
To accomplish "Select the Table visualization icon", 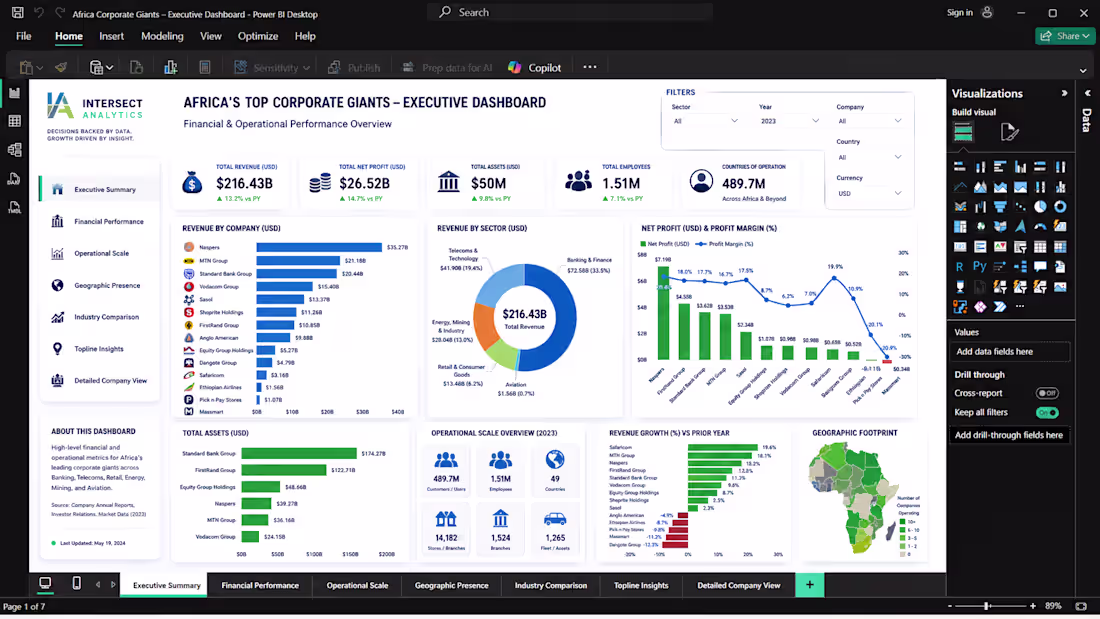I will pyautogui.click(x=1040, y=246).
